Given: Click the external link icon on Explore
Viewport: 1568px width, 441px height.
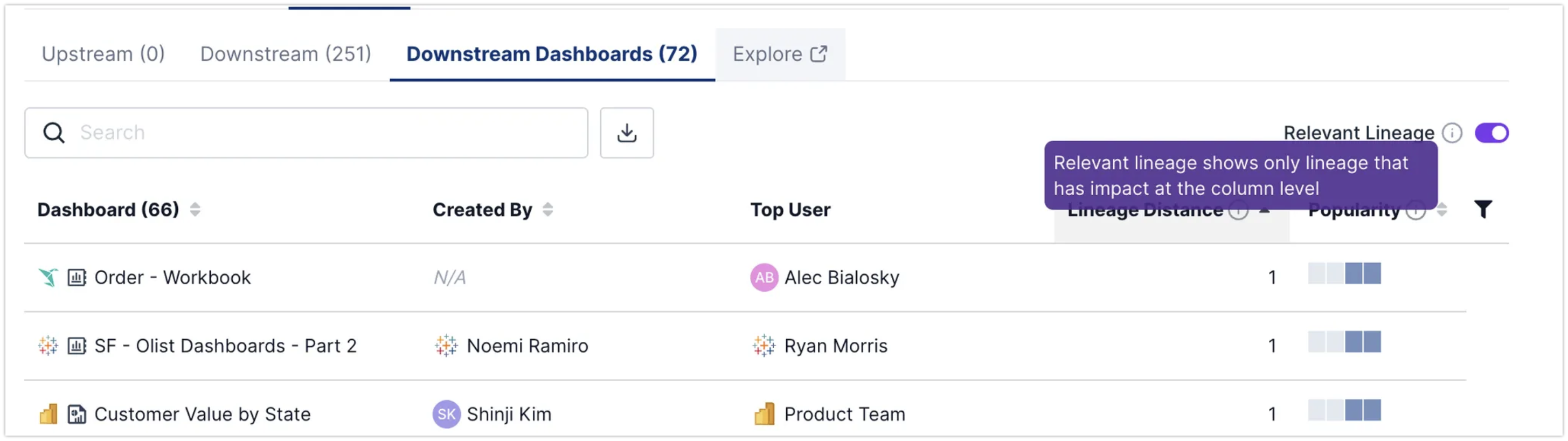Looking at the screenshot, I should tap(818, 54).
